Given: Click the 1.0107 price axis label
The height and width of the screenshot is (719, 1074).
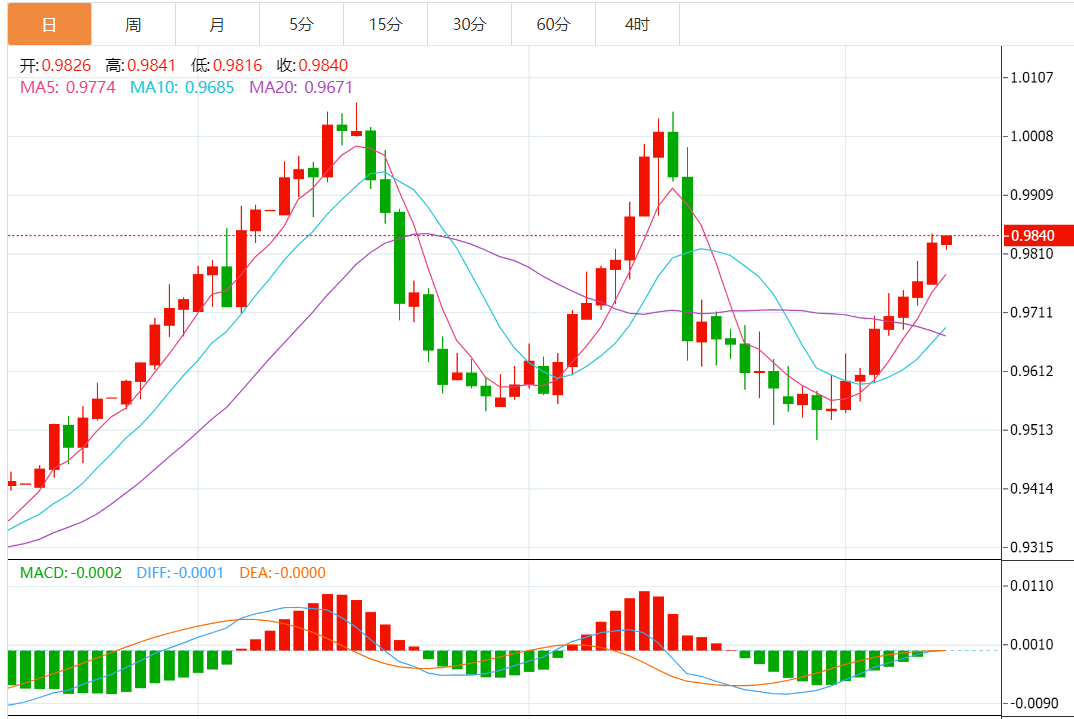Looking at the screenshot, I should (x=1032, y=77).
